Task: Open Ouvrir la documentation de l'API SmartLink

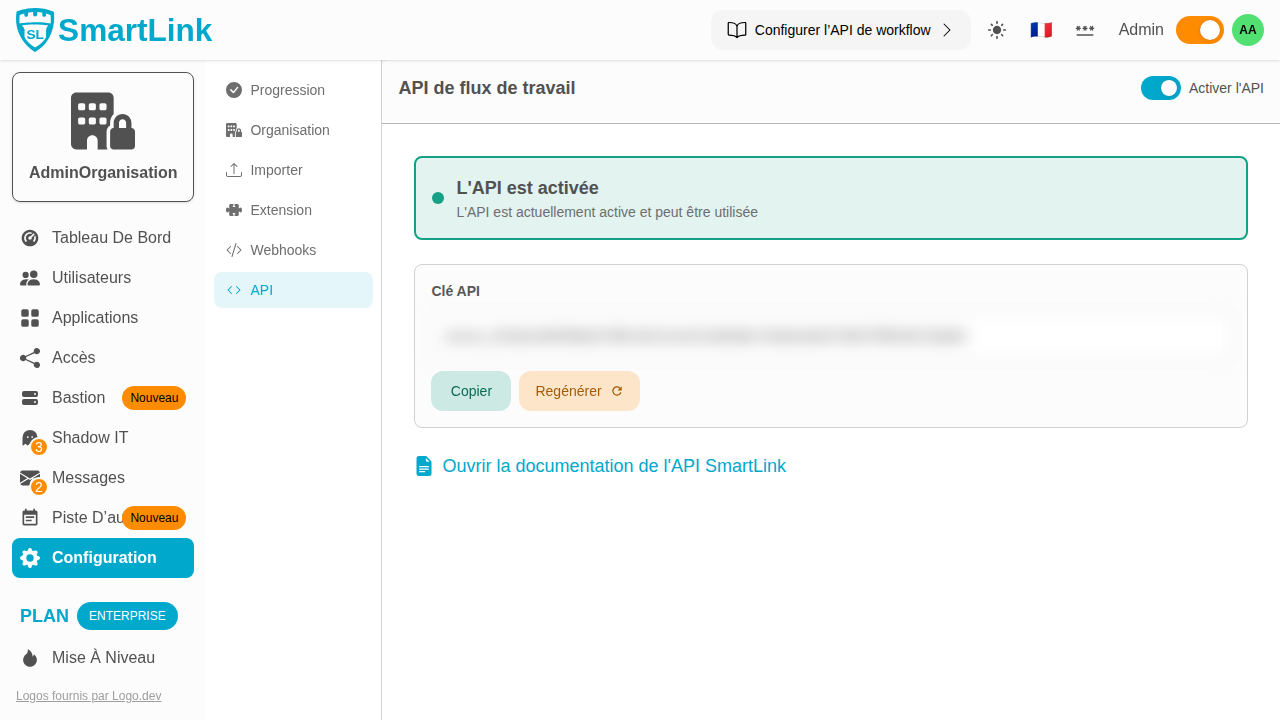Action: tap(614, 466)
